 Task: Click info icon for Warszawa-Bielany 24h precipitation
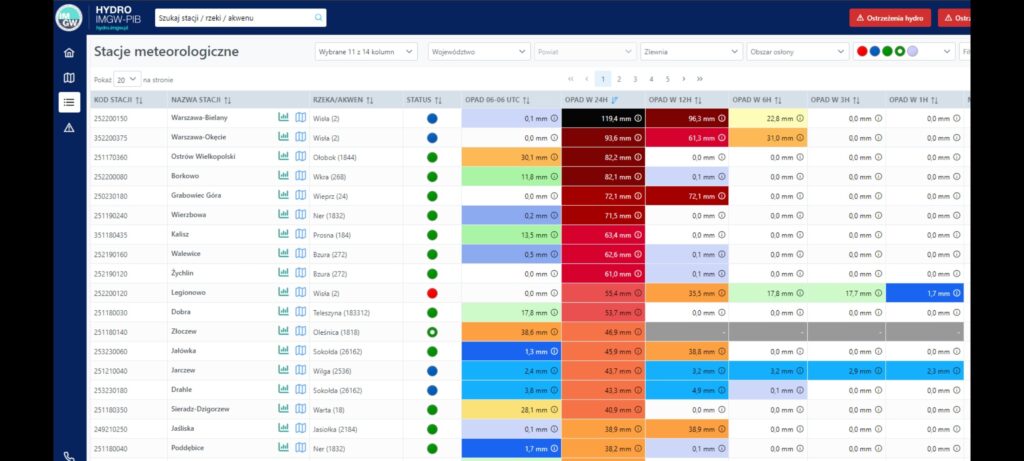pyautogui.click(x=638, y=118)
